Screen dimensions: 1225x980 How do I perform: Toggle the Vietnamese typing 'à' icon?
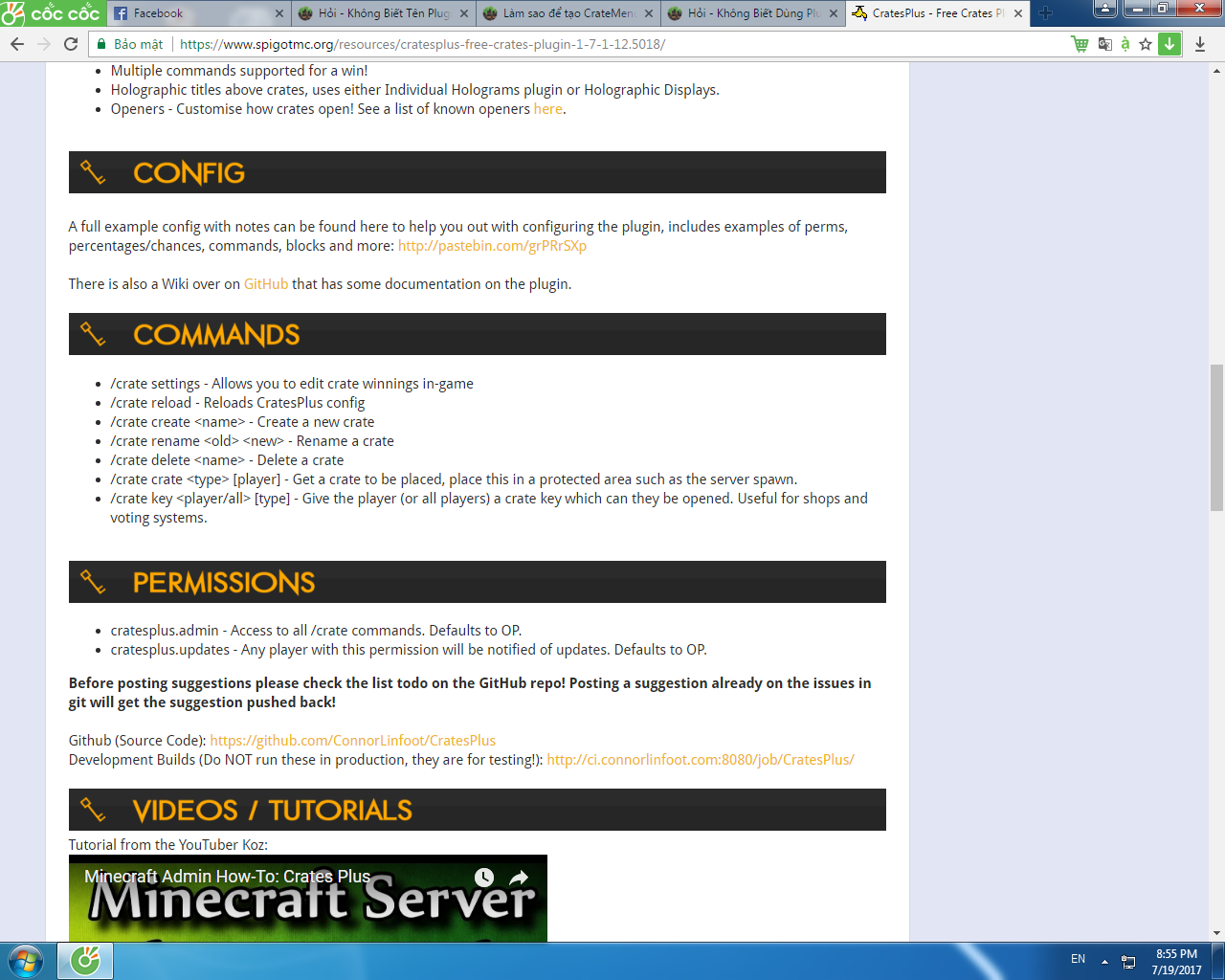point(1125,44)
